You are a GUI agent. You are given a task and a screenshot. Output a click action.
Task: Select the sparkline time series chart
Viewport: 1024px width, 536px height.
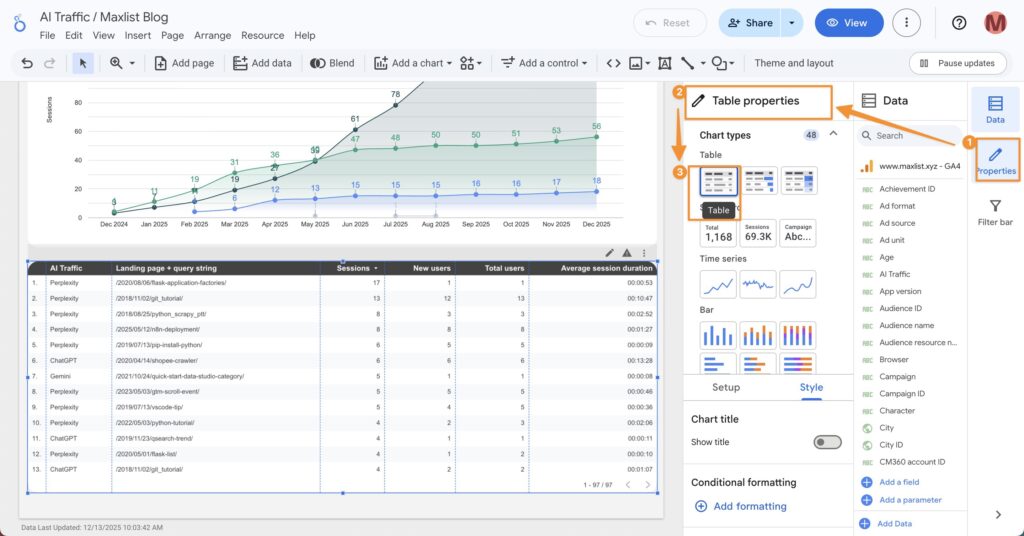pos(758,285)
